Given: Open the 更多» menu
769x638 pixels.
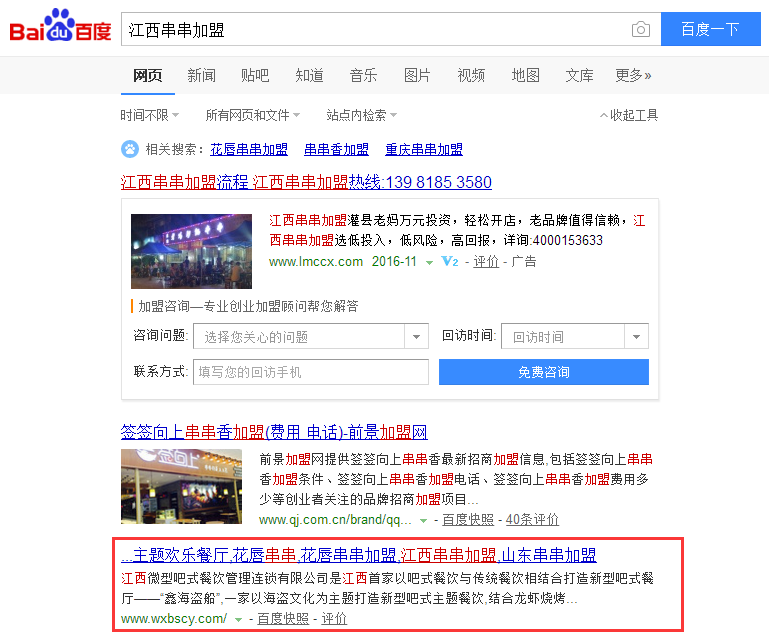Looking at the screenshot, I should (x=633, y=75).
